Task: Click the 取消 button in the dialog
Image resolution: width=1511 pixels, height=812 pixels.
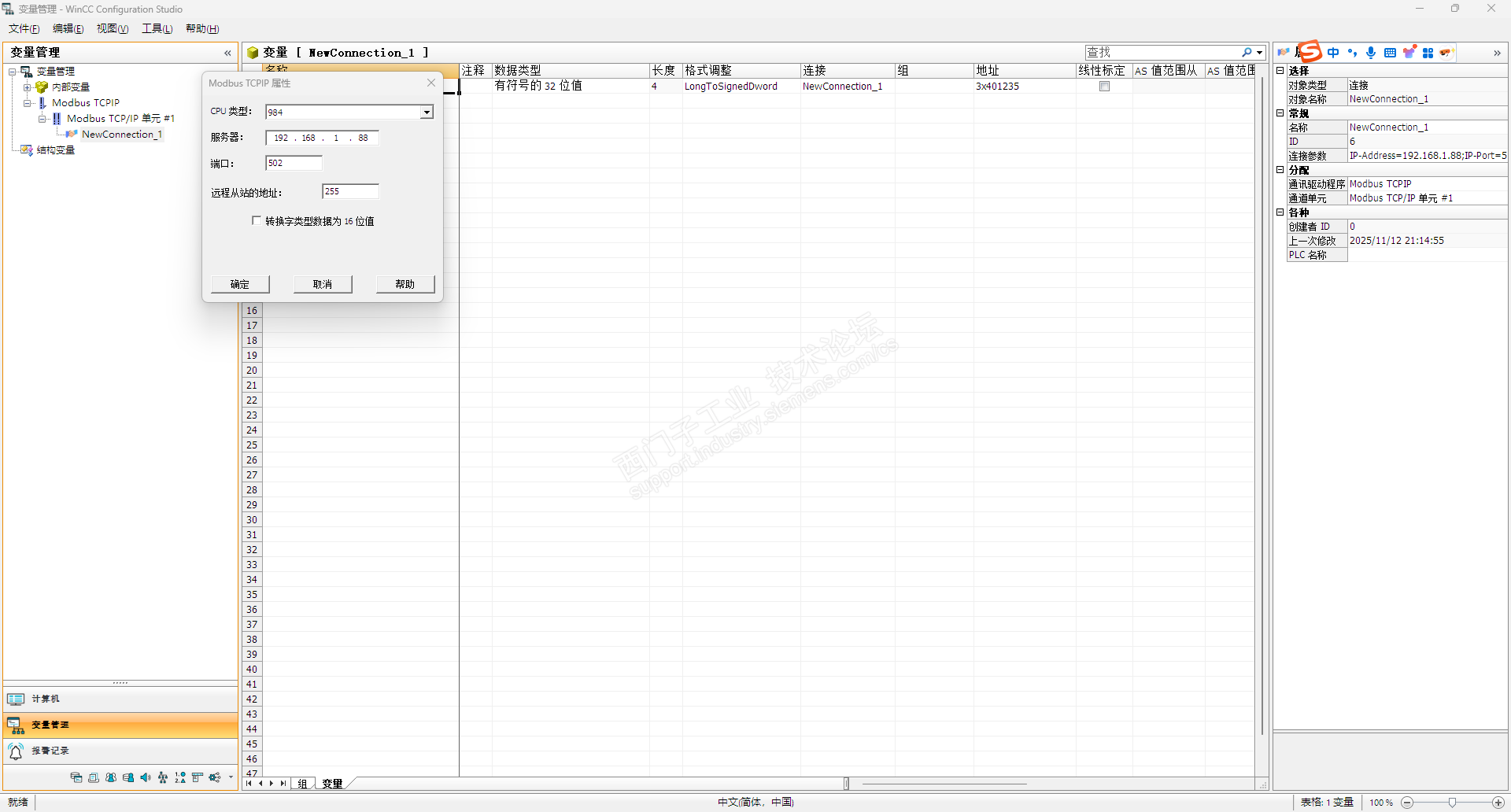Action: point(323,284)
